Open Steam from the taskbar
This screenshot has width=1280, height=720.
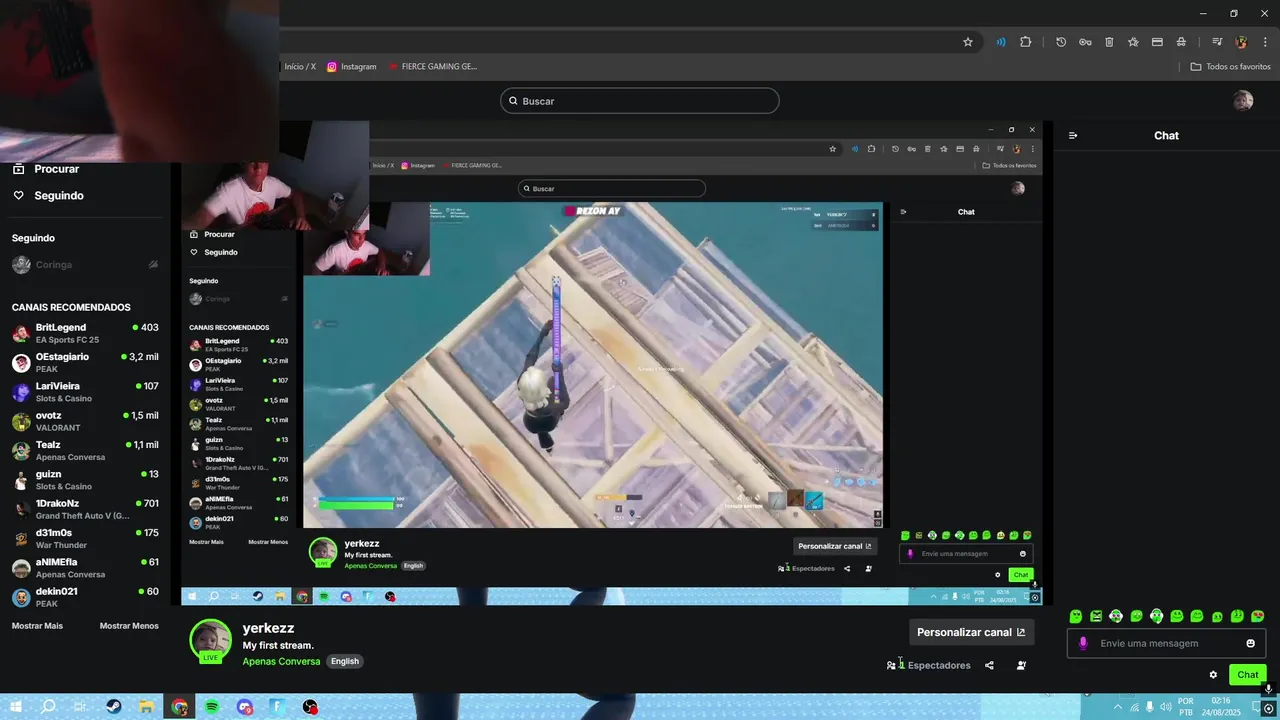[114, 706]
